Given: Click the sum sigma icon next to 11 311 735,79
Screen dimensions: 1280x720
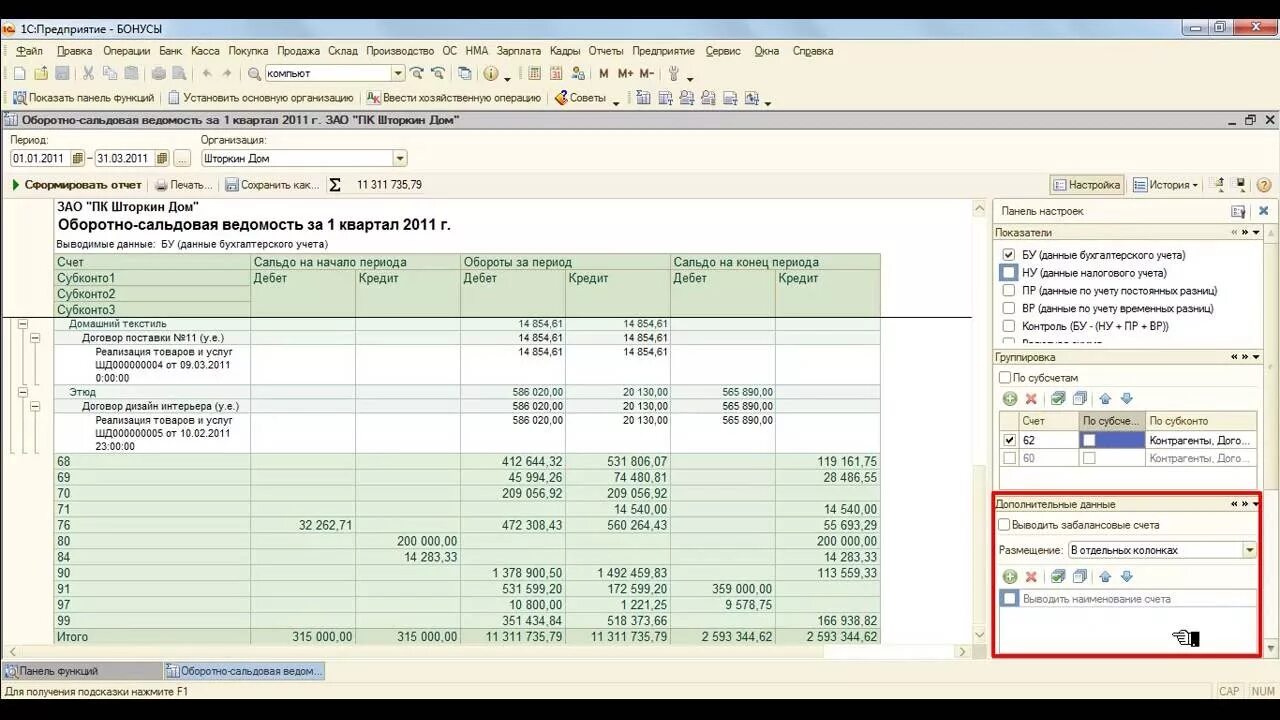Looking at the screenshot, I should tap(335, 185).
